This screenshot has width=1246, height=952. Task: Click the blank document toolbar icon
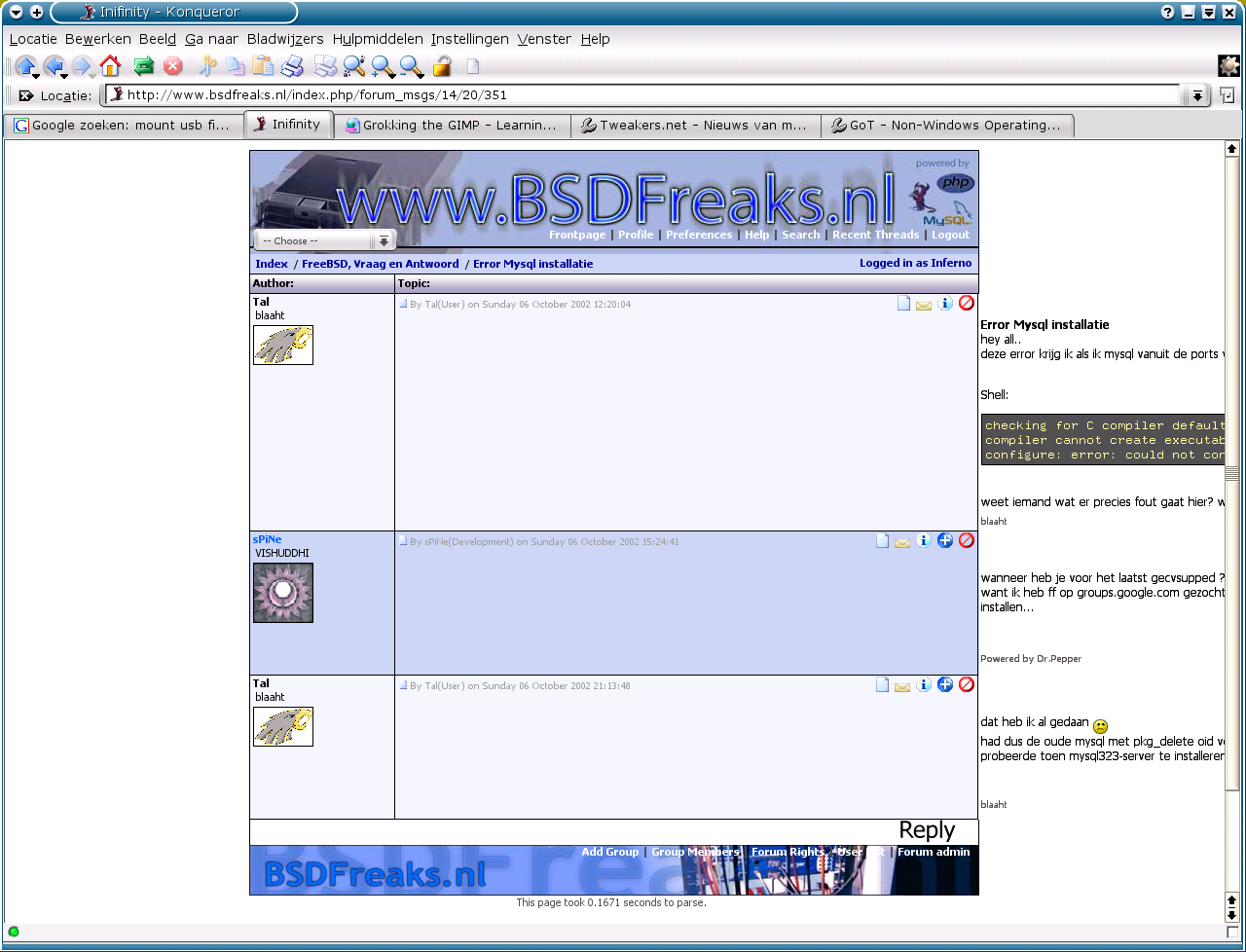(x=473, y=66)
